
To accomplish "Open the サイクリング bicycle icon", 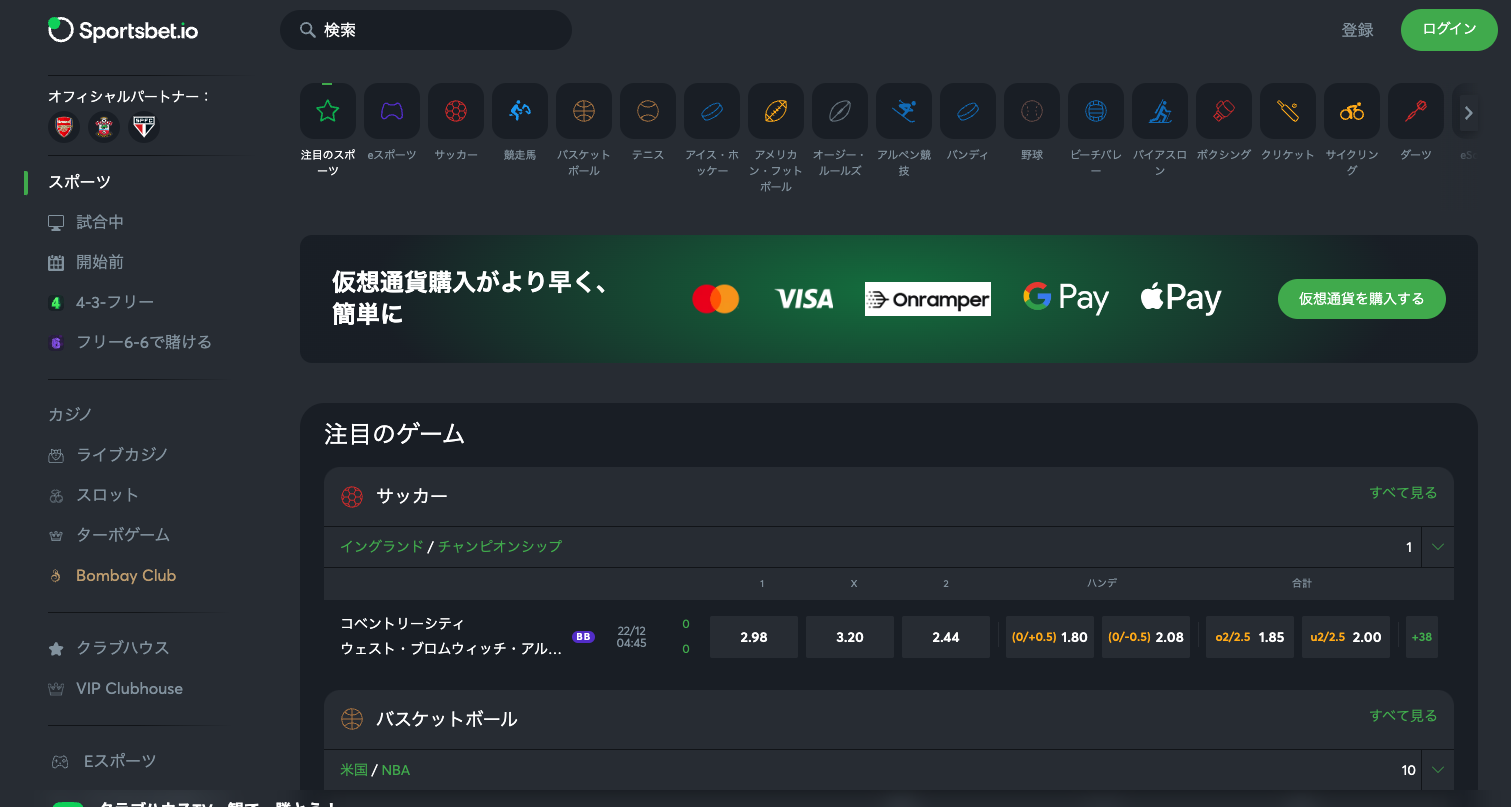I will [x=1352, y=111].
